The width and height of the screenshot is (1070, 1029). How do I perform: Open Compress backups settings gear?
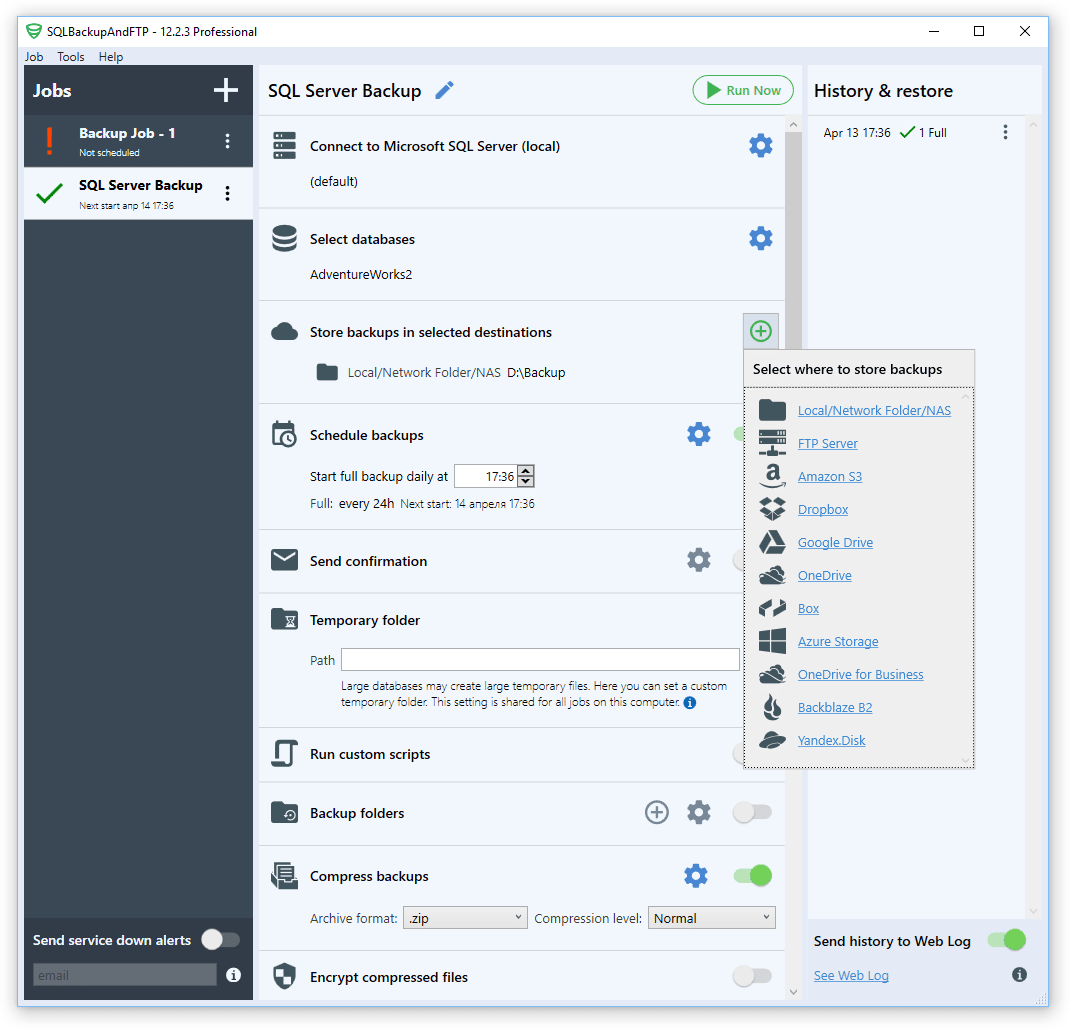pyautogui.click(x=695, y=875)
